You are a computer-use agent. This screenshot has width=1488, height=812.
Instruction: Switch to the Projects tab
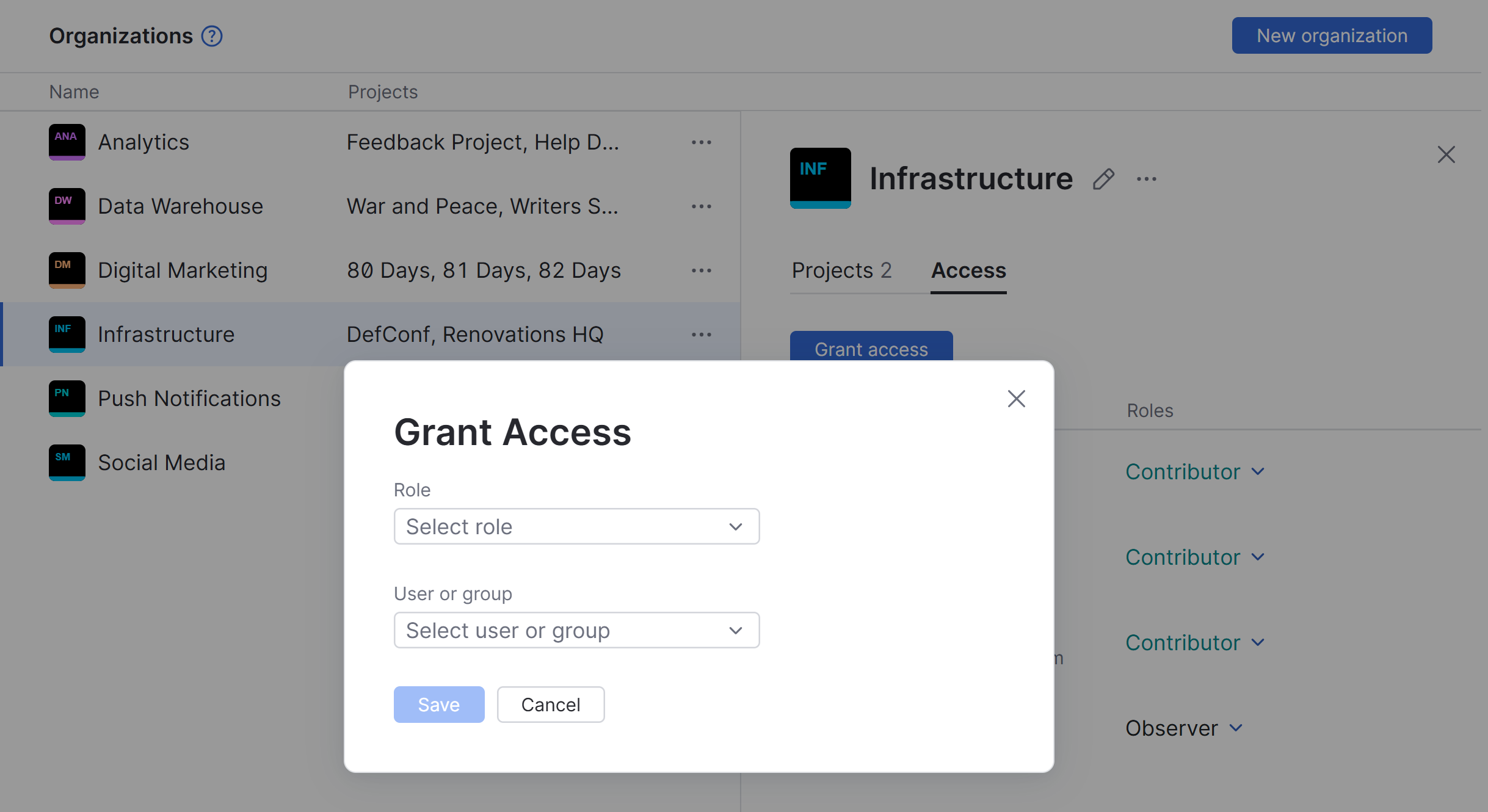(841, 270)
